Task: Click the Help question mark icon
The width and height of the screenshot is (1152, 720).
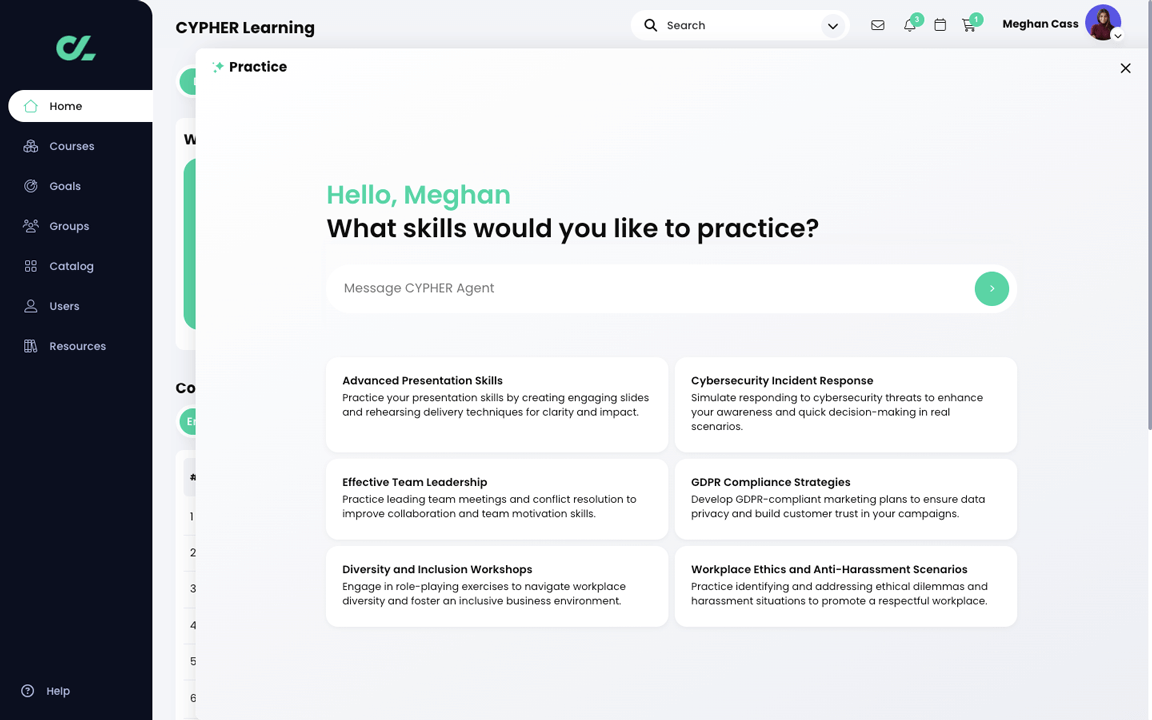Action: [28, 691]
